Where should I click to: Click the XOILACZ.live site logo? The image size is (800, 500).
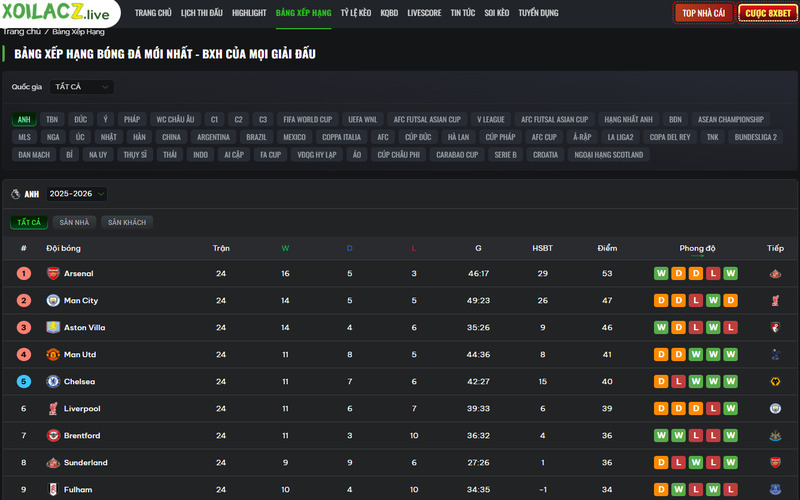coord(56,13)
